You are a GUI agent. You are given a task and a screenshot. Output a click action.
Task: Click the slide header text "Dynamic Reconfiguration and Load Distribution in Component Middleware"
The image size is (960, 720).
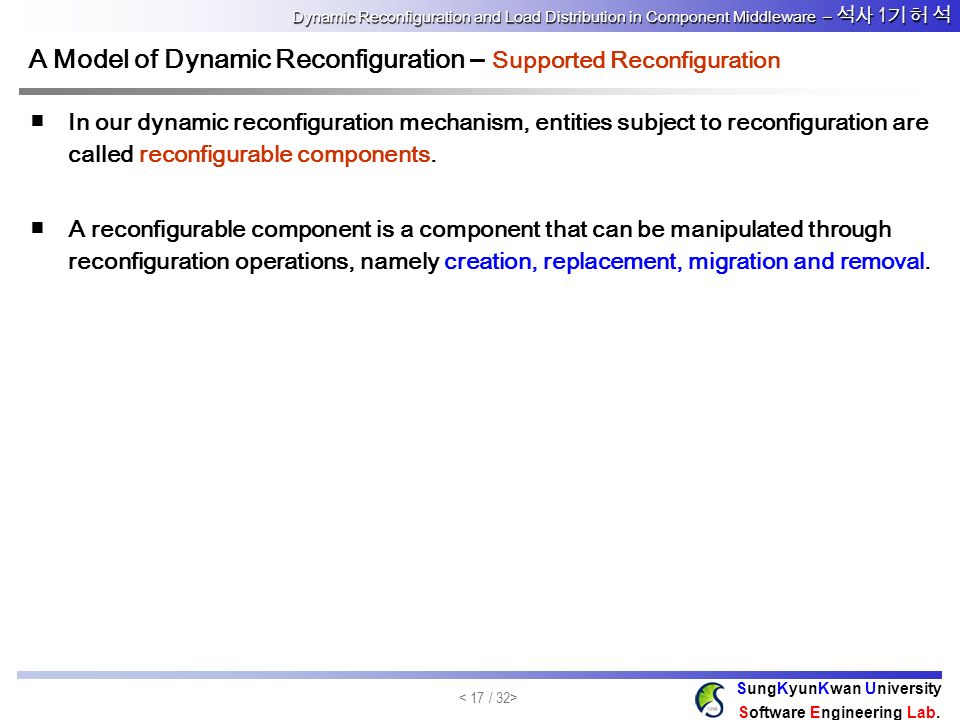[x=554, y=17]
